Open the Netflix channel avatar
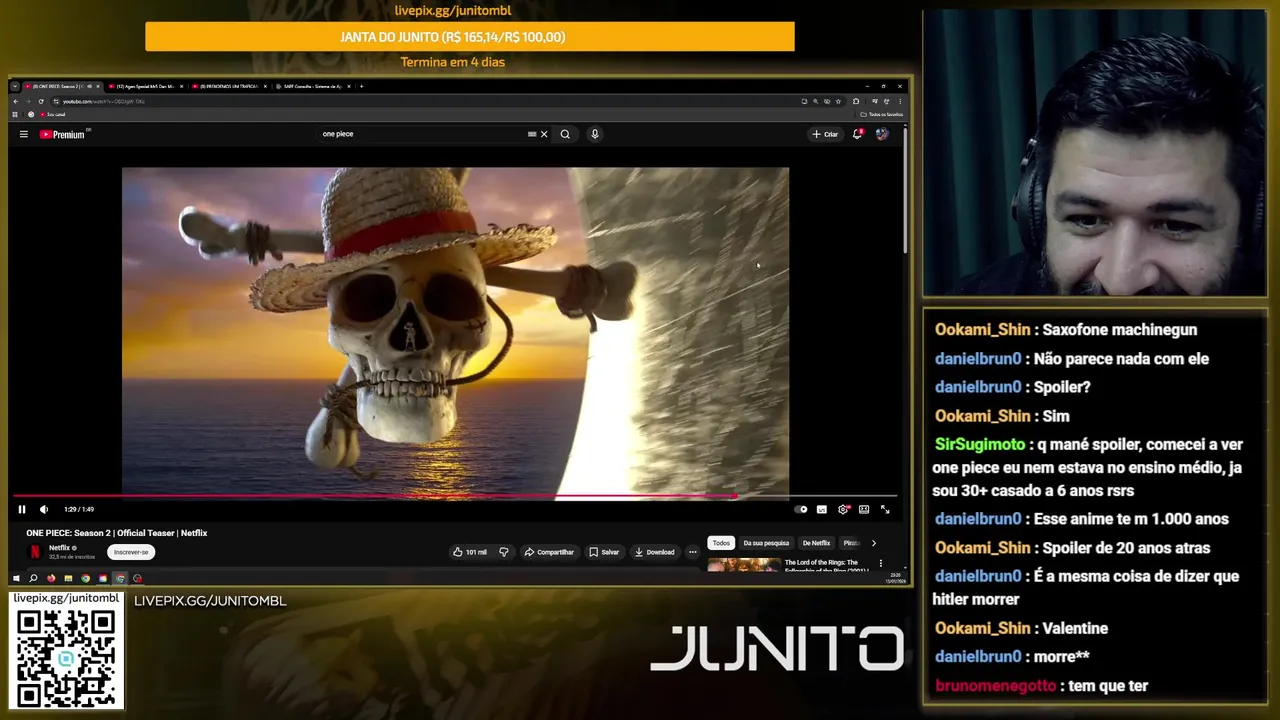 [35, 551]
